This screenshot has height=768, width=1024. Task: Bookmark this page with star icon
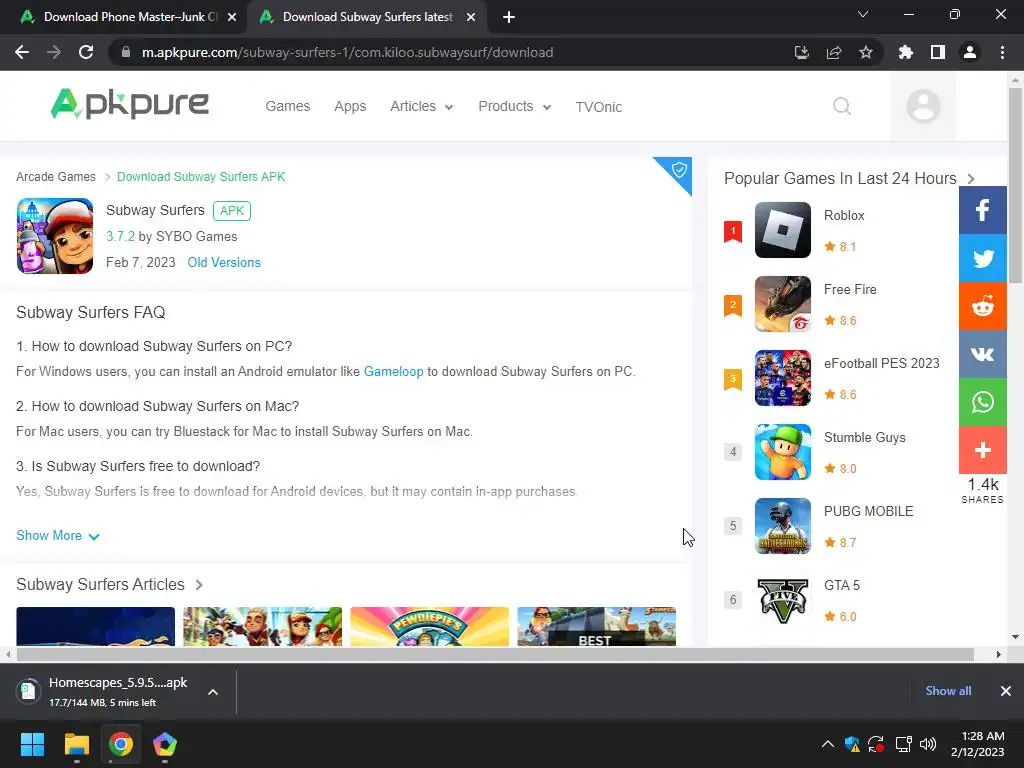tap(866, 52)
